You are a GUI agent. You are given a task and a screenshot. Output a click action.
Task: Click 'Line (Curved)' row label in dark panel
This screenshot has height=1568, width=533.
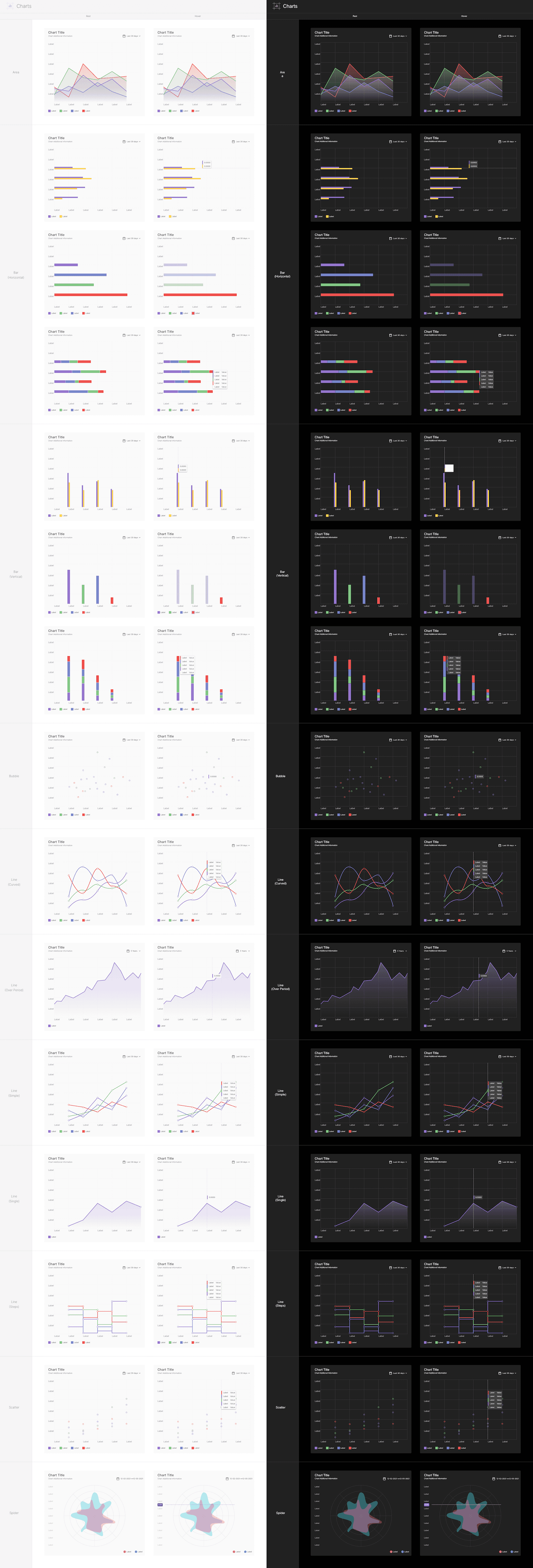point(280,882)
